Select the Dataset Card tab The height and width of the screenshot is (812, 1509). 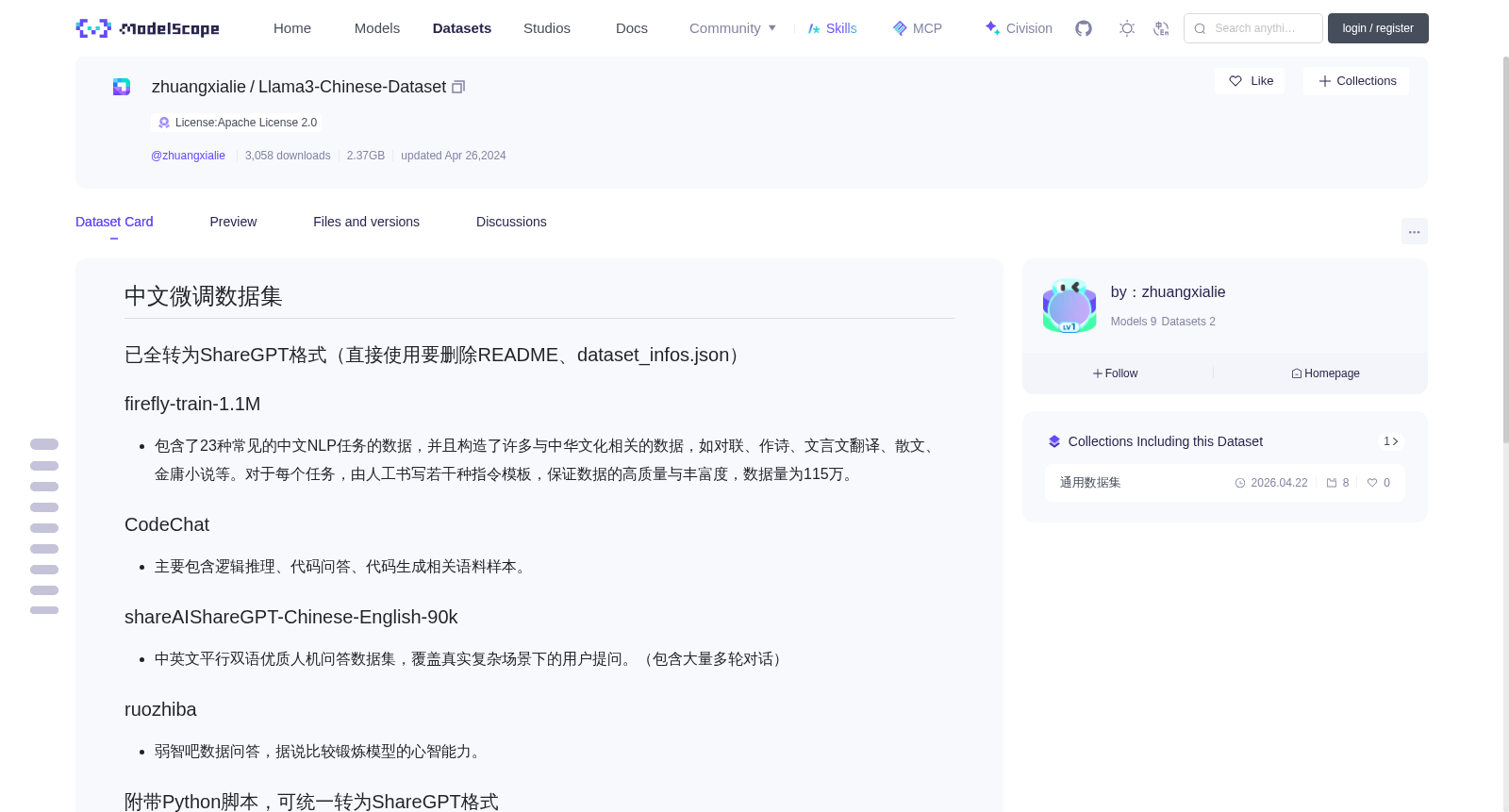[114, 222]
